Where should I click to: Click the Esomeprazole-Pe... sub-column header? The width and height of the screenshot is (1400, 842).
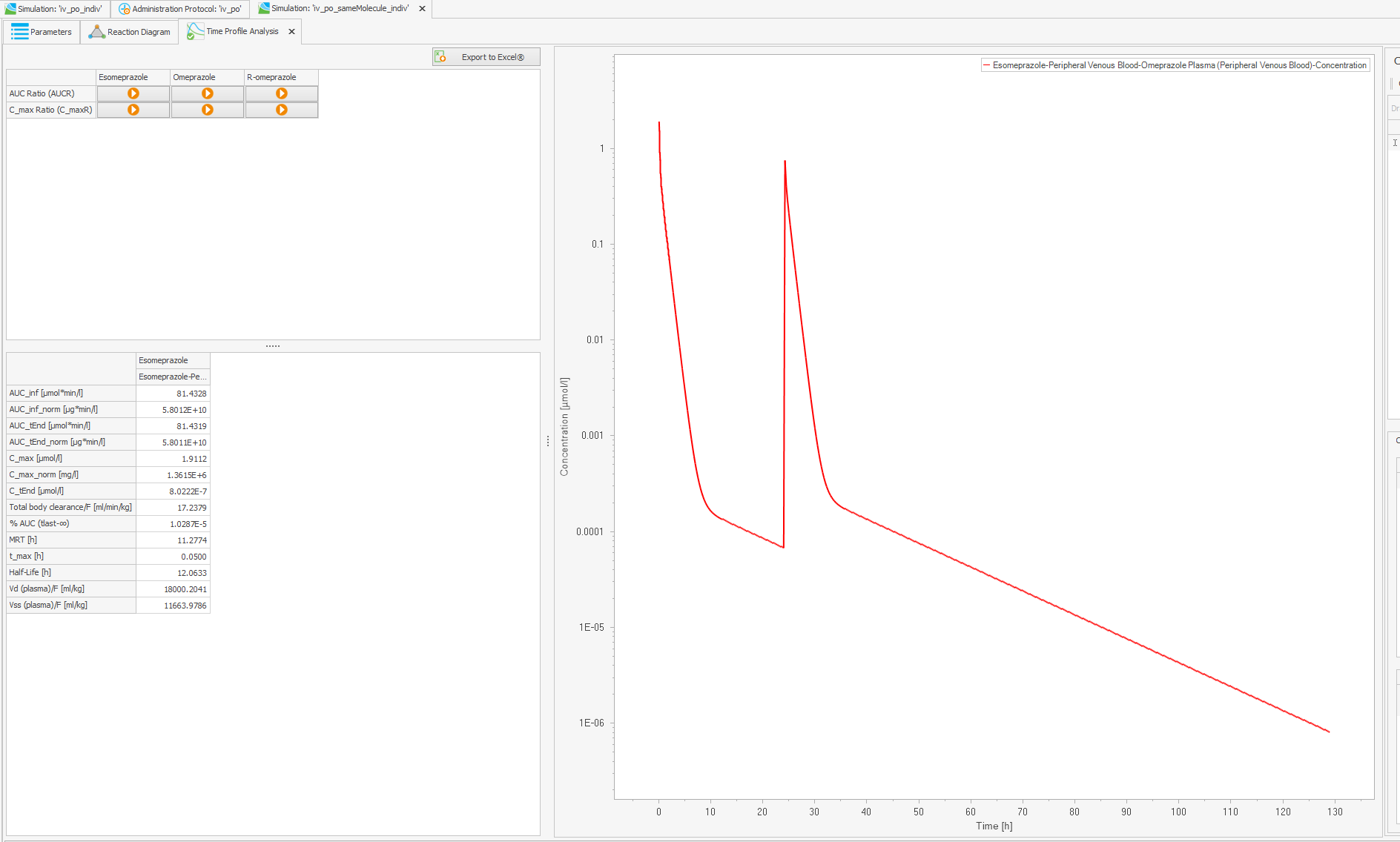(173, 377)
